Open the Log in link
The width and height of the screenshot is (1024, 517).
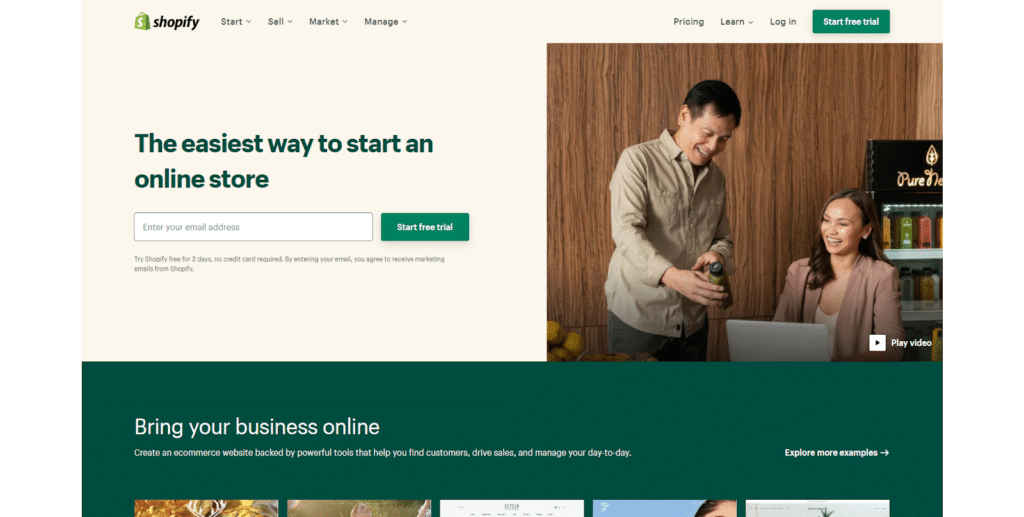(x=782, y=22)
